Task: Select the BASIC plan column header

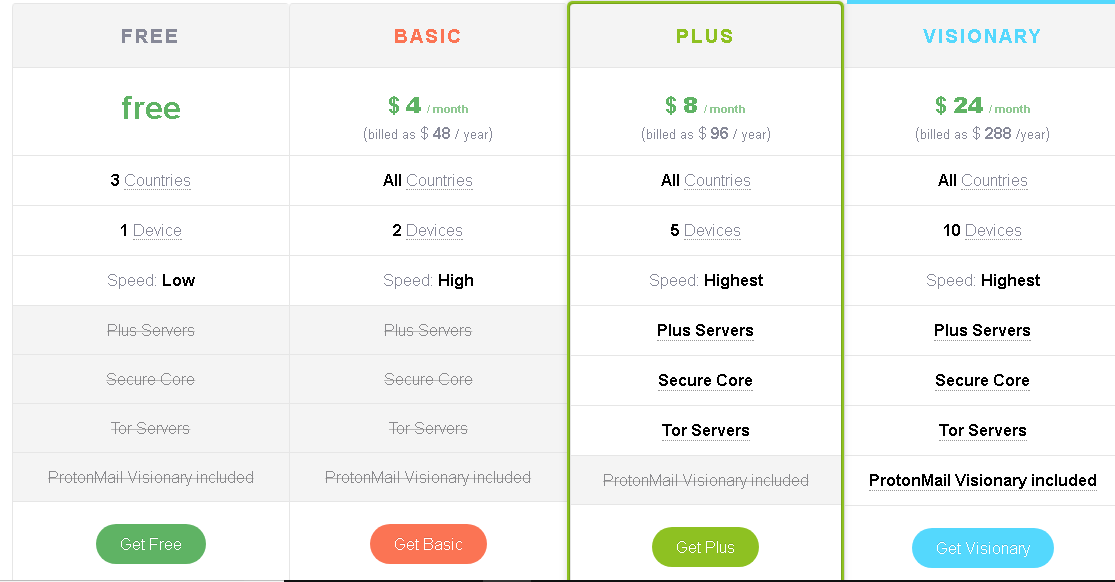Action: 428,36
